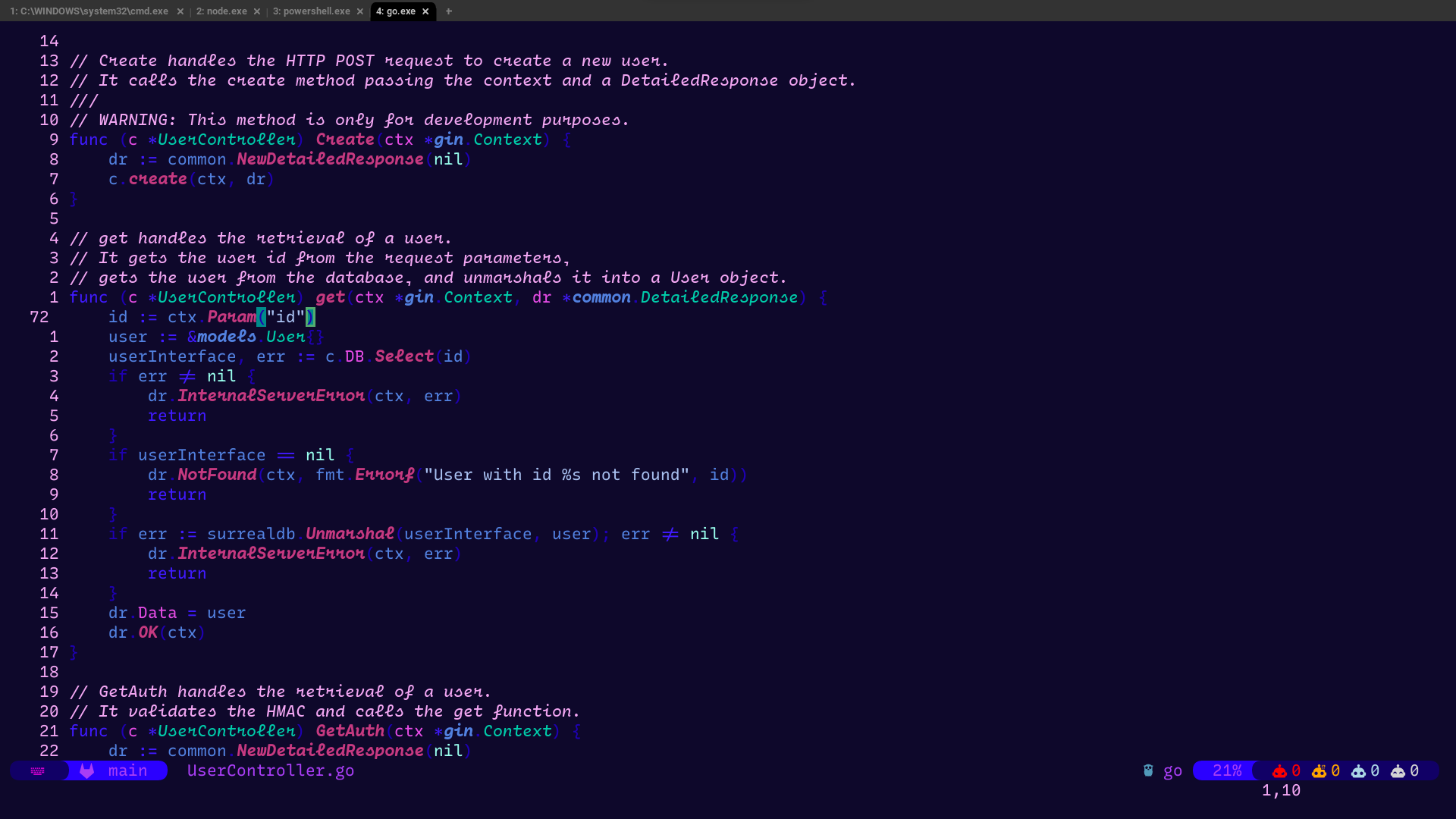
Task: Close the node.exe tab
Action: (257, 11)
